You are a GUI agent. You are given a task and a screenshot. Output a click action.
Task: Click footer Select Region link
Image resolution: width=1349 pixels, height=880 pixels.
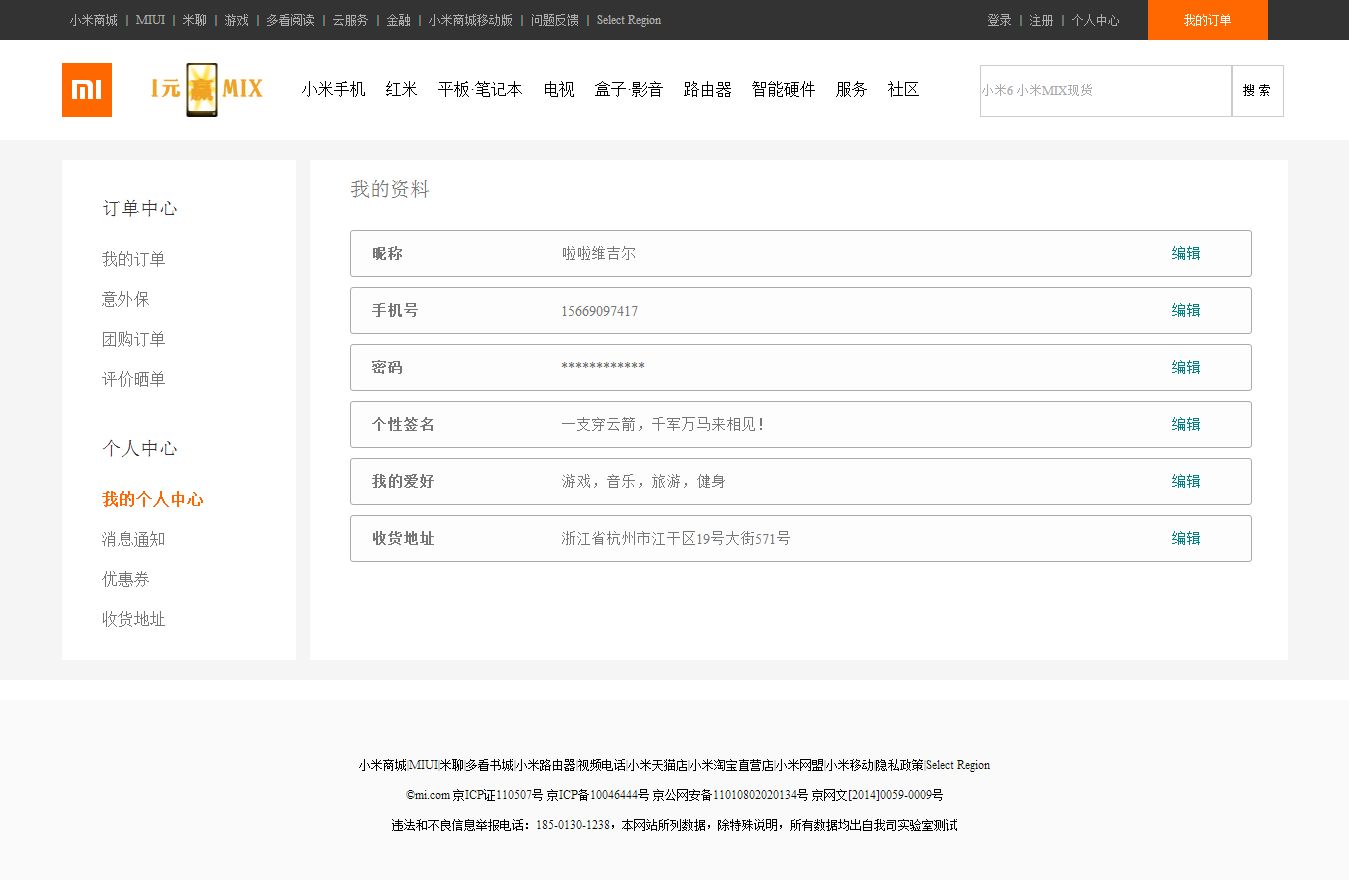tap(958, 765)
